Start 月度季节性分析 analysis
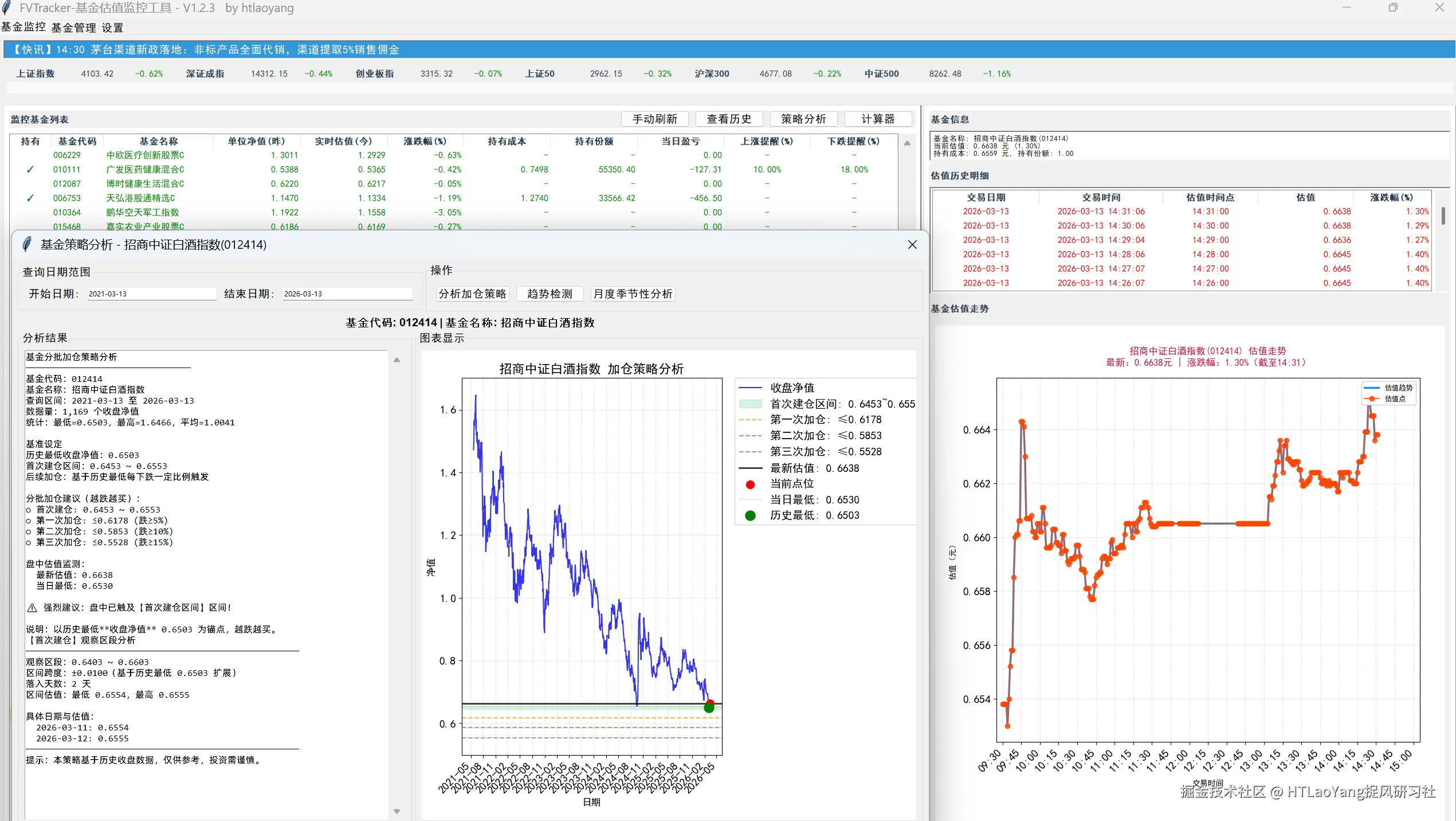 point(632,294)
